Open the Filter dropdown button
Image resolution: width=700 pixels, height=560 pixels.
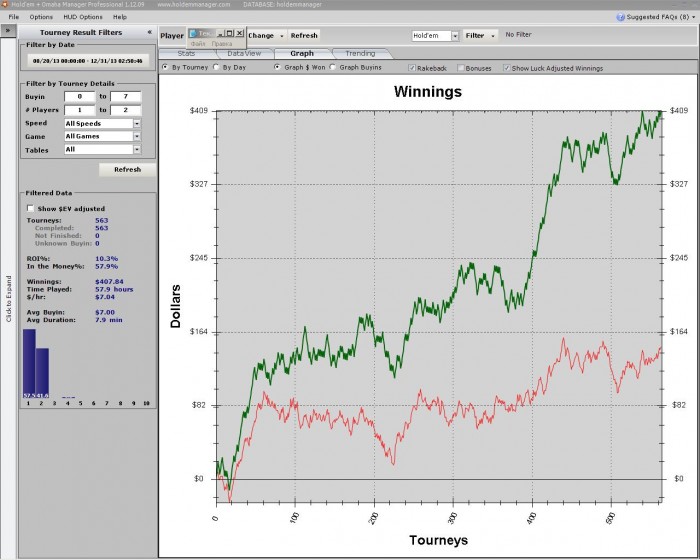click(x=480, y=35)
